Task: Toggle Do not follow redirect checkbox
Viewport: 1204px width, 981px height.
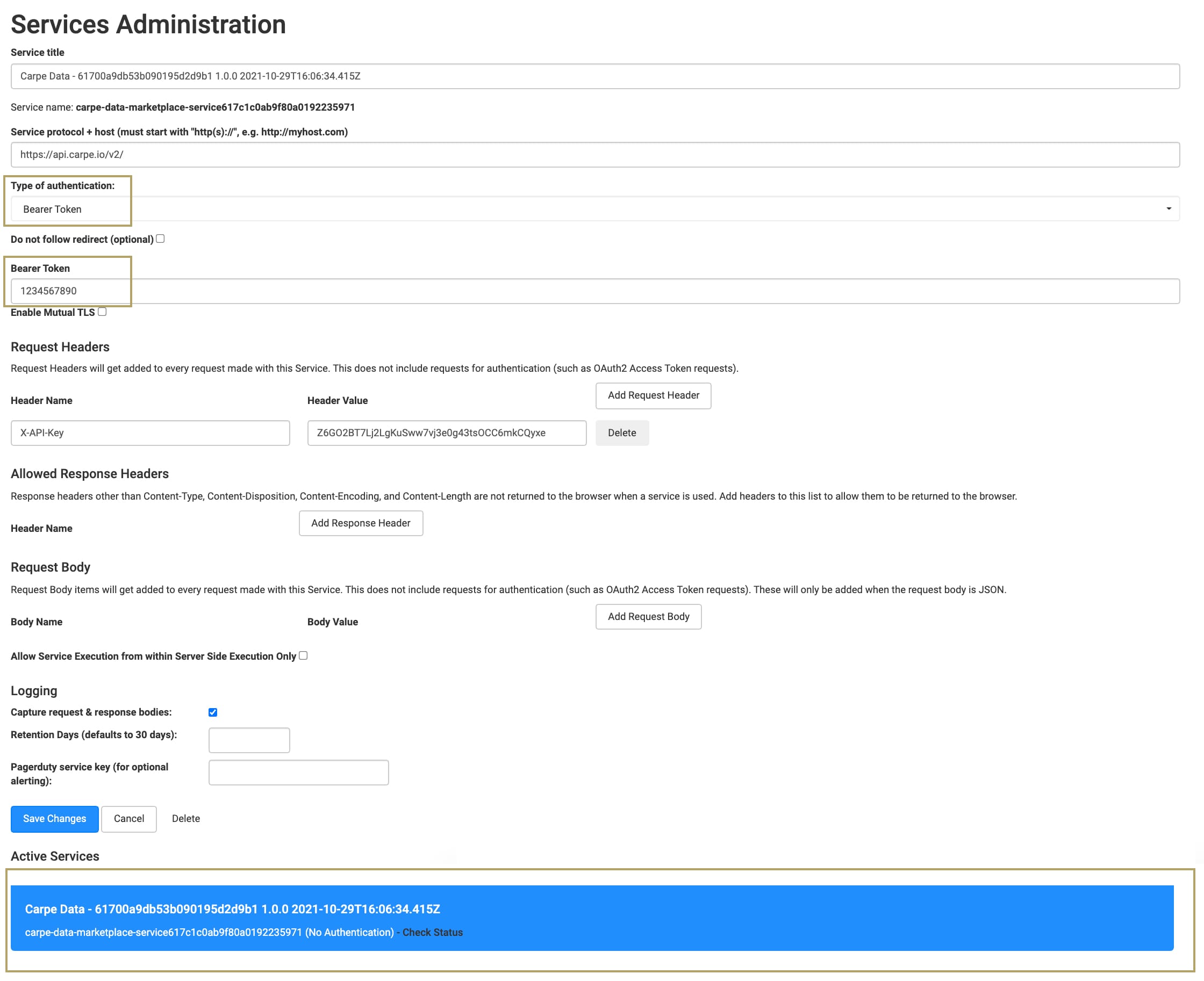Action: (x=161, y=239)
